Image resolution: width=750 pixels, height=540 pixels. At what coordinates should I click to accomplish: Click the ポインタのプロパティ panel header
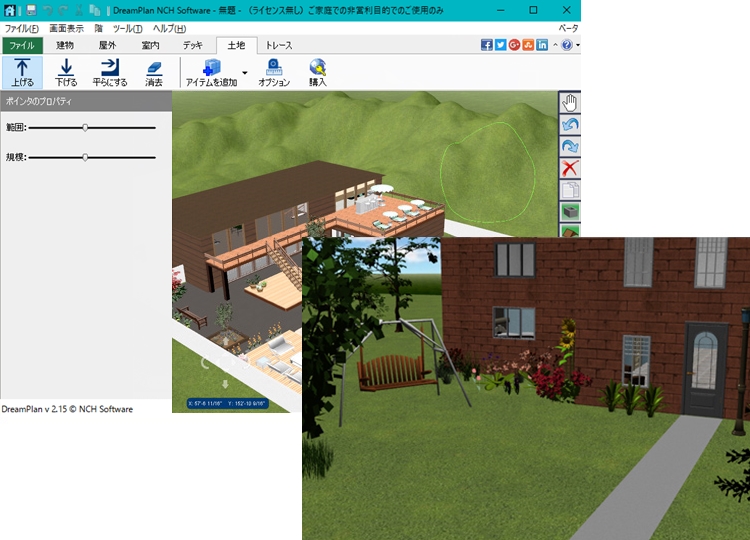pyautogui.click(x=86, y=101)
